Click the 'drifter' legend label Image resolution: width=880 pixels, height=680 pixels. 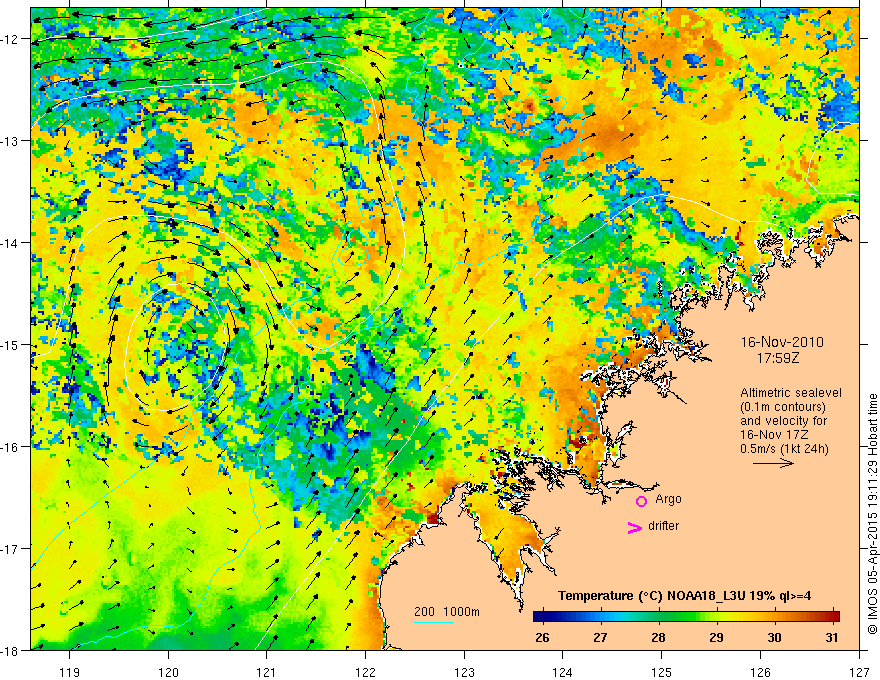(663, 526)
